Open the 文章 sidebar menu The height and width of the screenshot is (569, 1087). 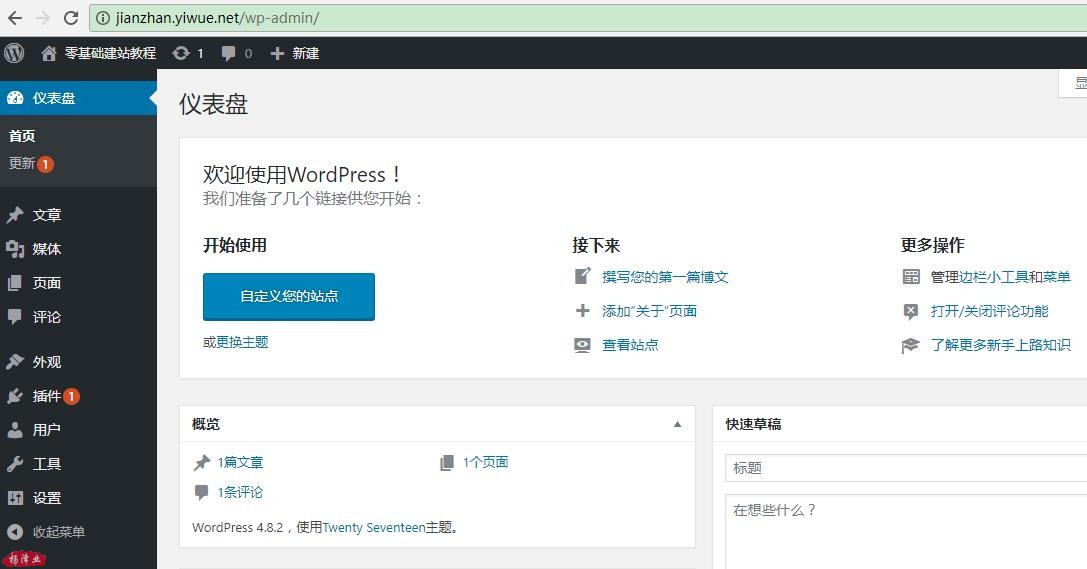[x=78, y=215]
